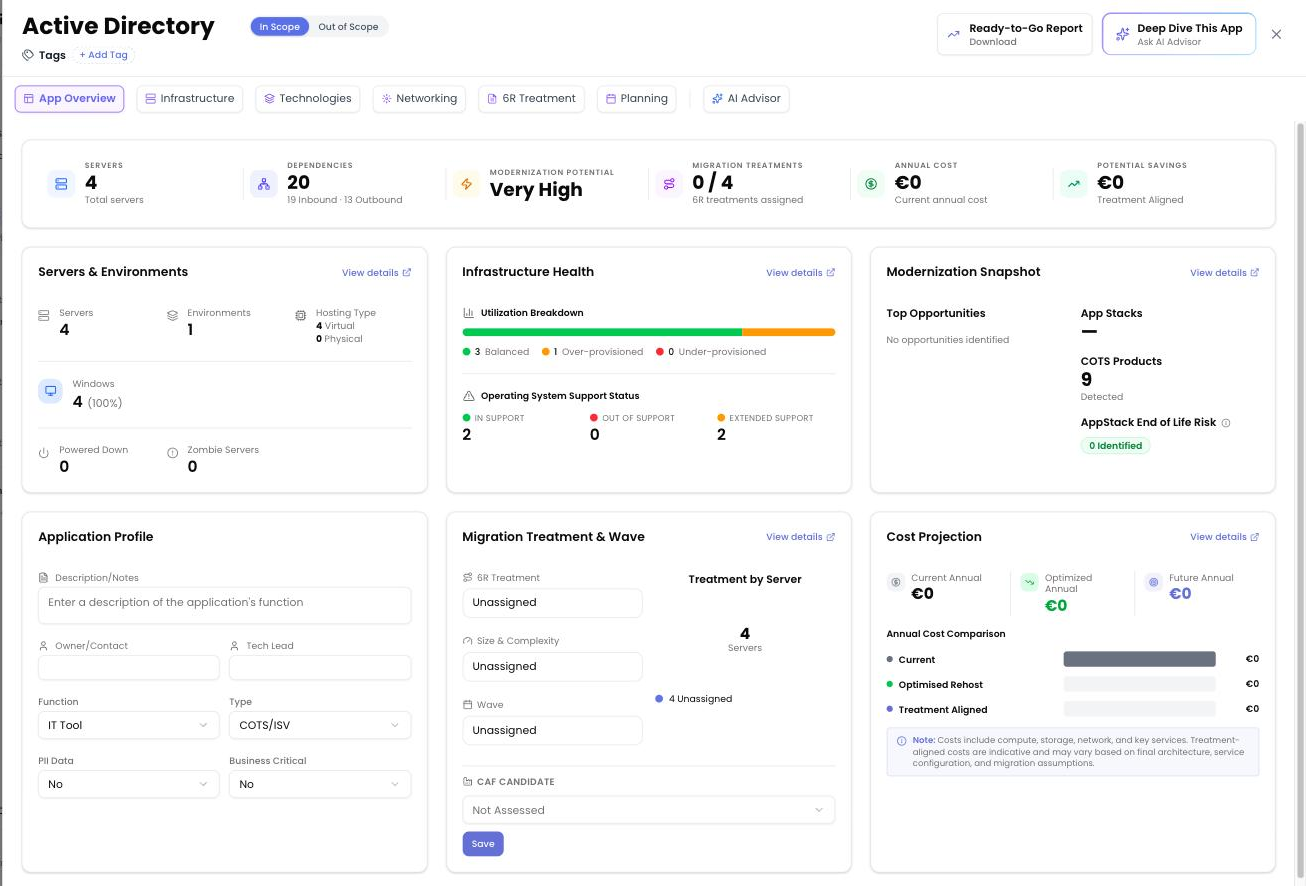Click the Hosting Type chip icon
The width and height of the screenshot is (1306, 886).
click(301, 315)
